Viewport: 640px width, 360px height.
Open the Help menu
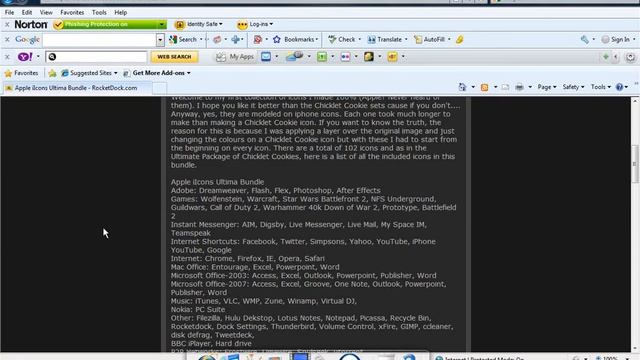tap(120, 13)
